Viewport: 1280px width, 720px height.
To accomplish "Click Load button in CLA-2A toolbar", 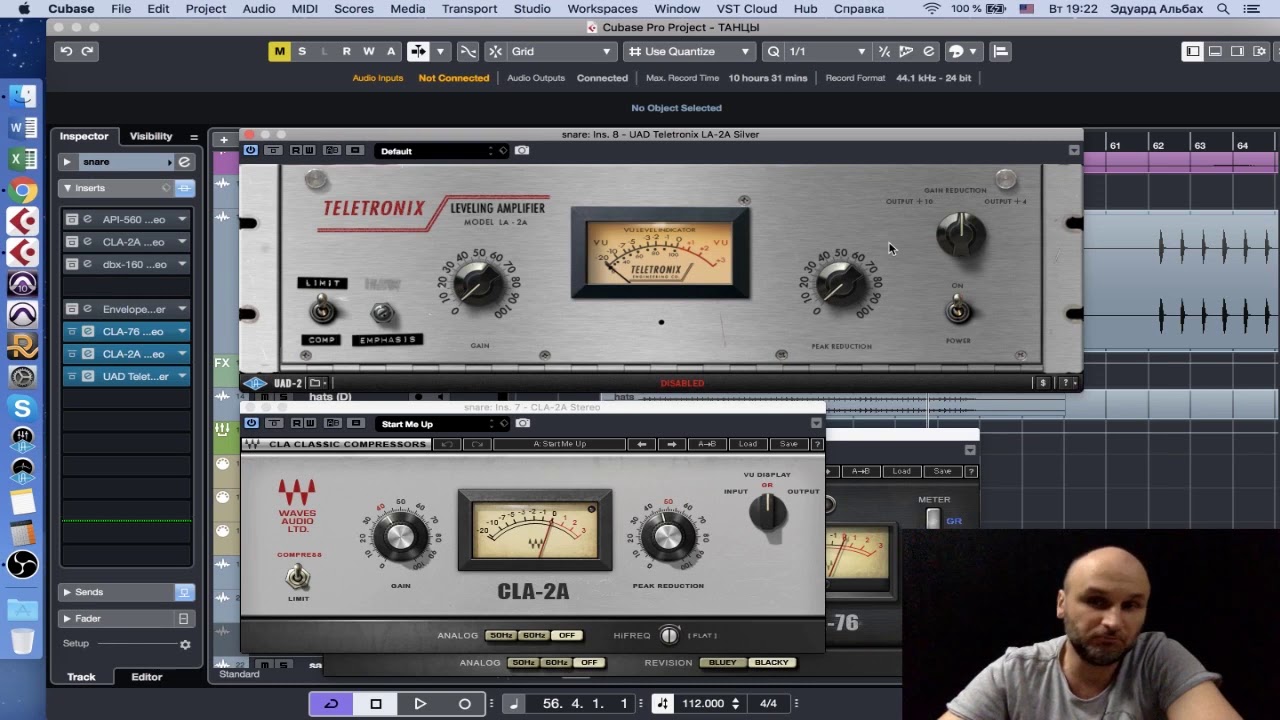I will click(x=747, y=444).
